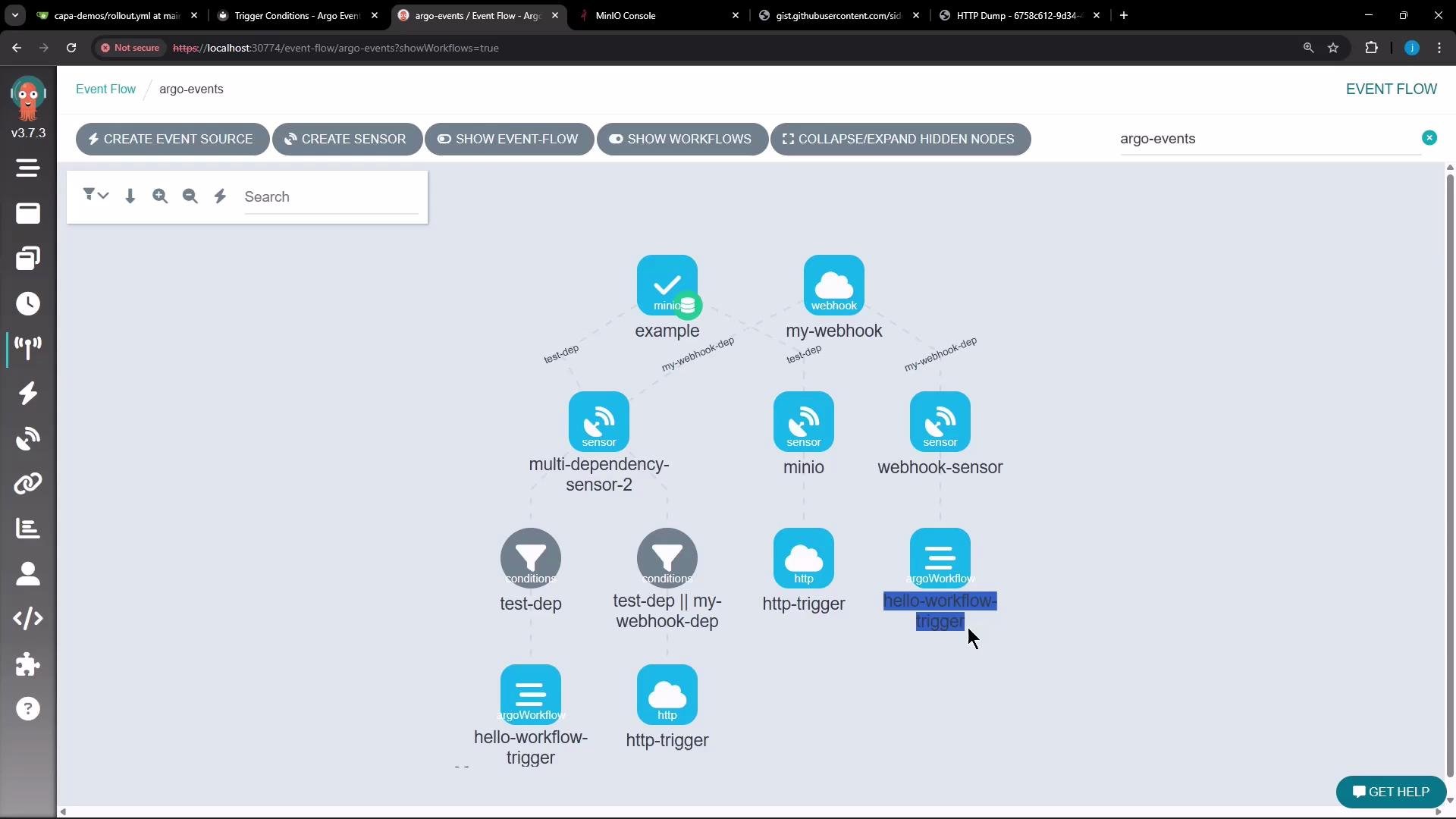Switch to MinIO Console browser tab
This screenshot has height=819, width=1456.
657,15
